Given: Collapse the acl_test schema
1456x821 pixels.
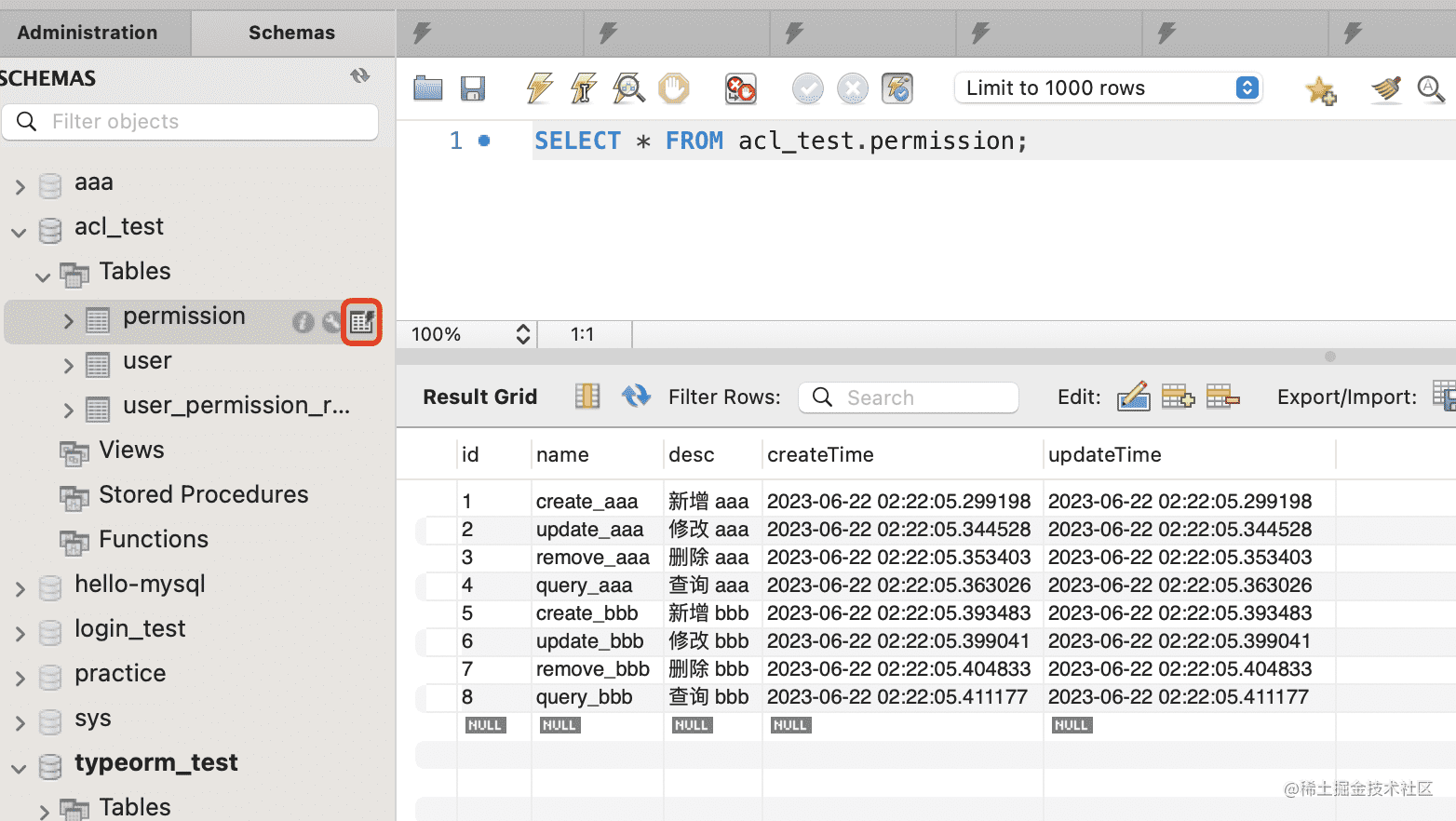Looking at the screenshot, I should [20, 232].
